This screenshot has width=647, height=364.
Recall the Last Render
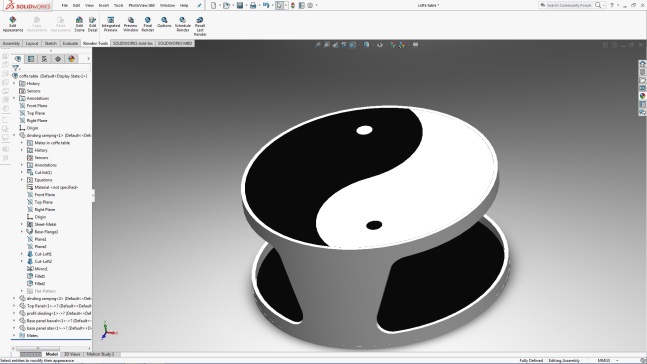[x=200, y=26]
